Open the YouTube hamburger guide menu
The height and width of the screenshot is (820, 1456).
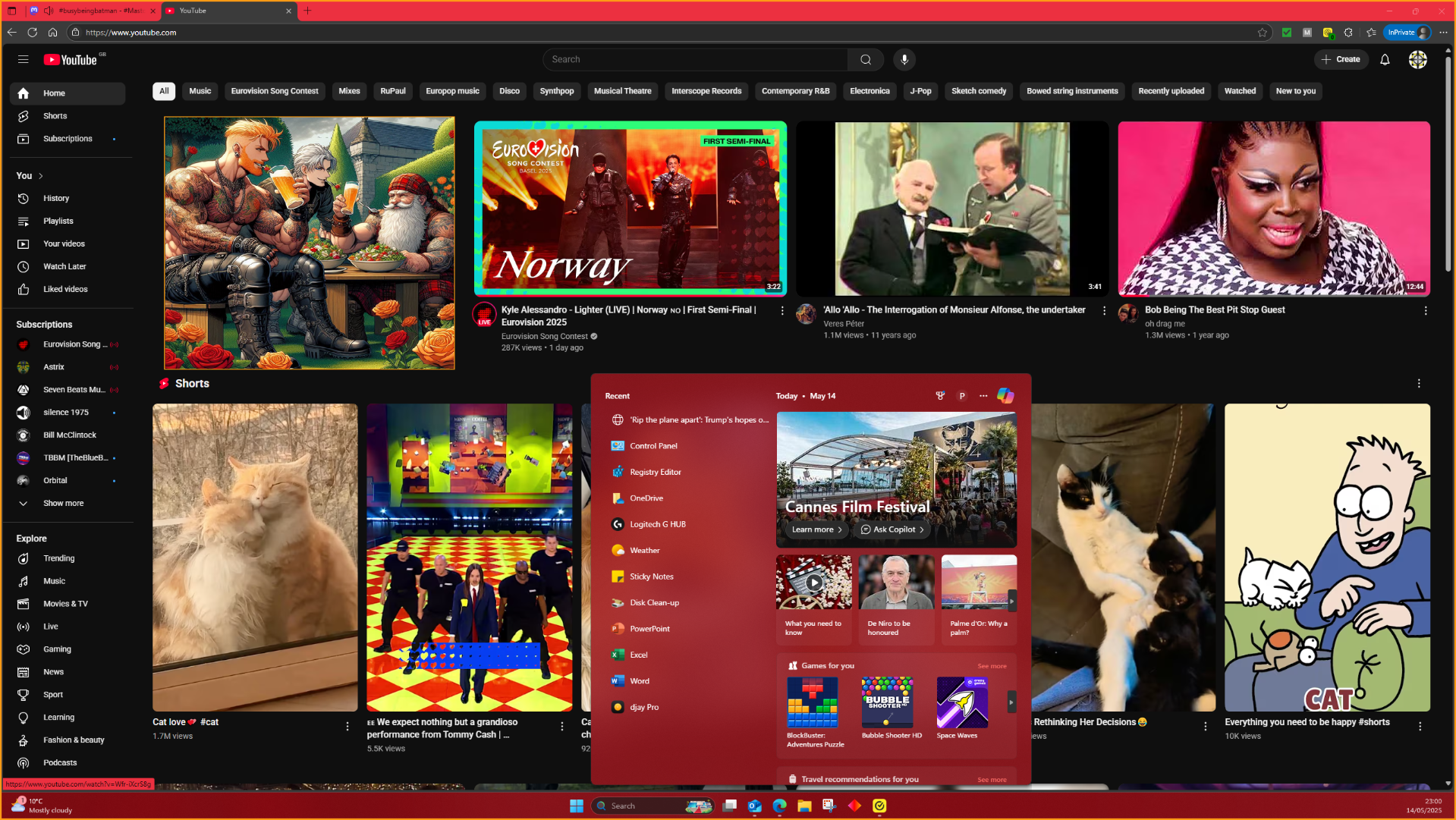(23, 59)
